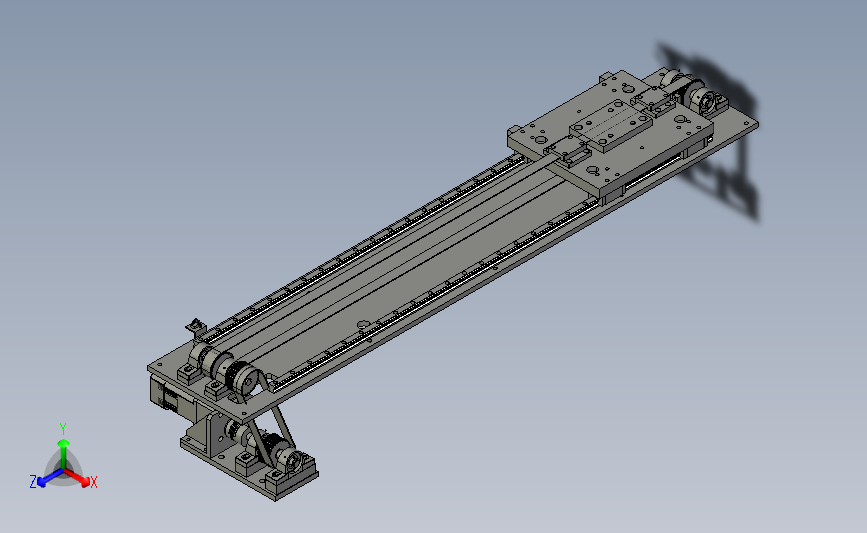
Task: Select the upper timing pulley at the left end
Action: click(x=244, y=380)
